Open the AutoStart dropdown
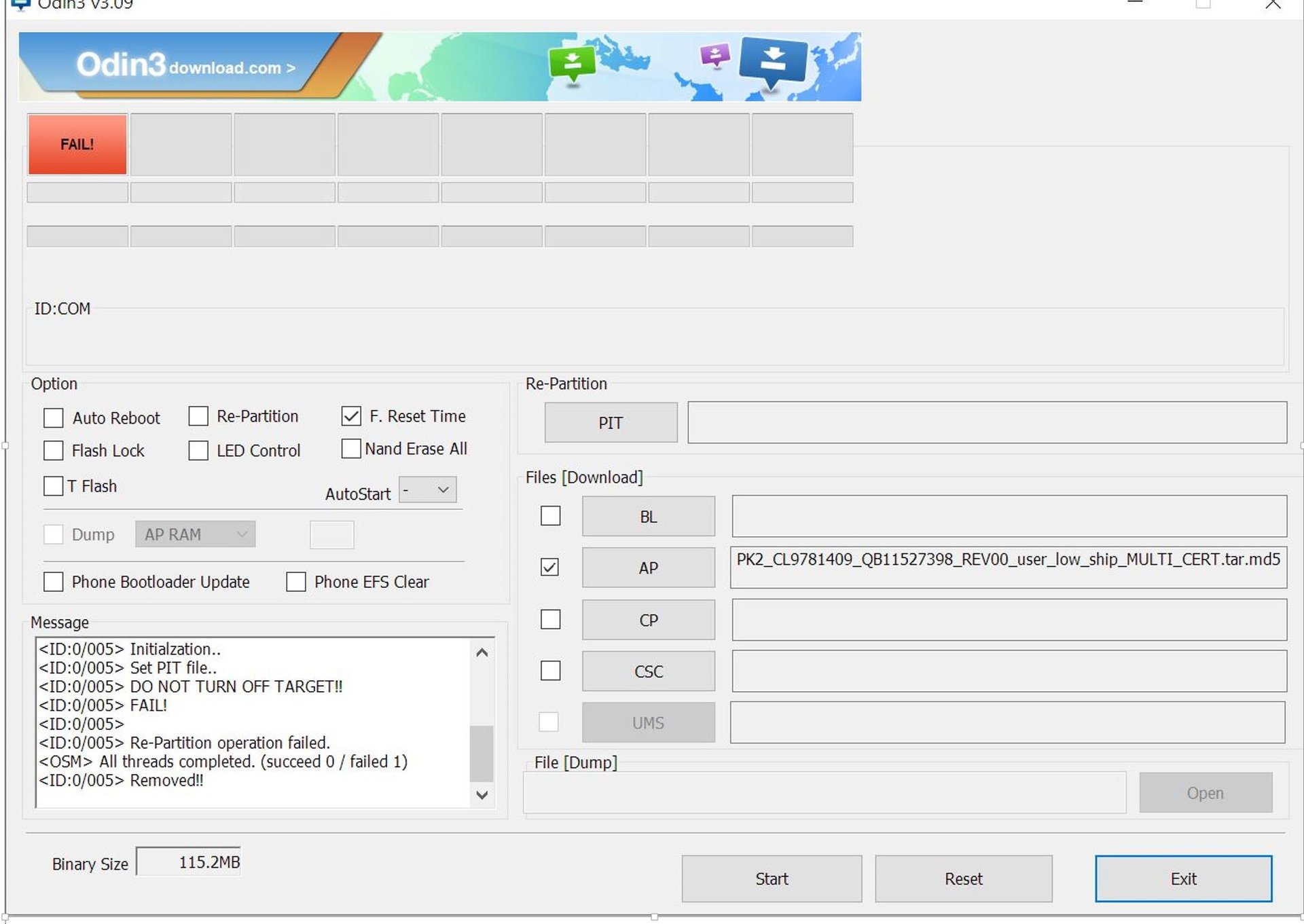The height and width of the screenshot is (924, 1304). (x=428, y=489)
